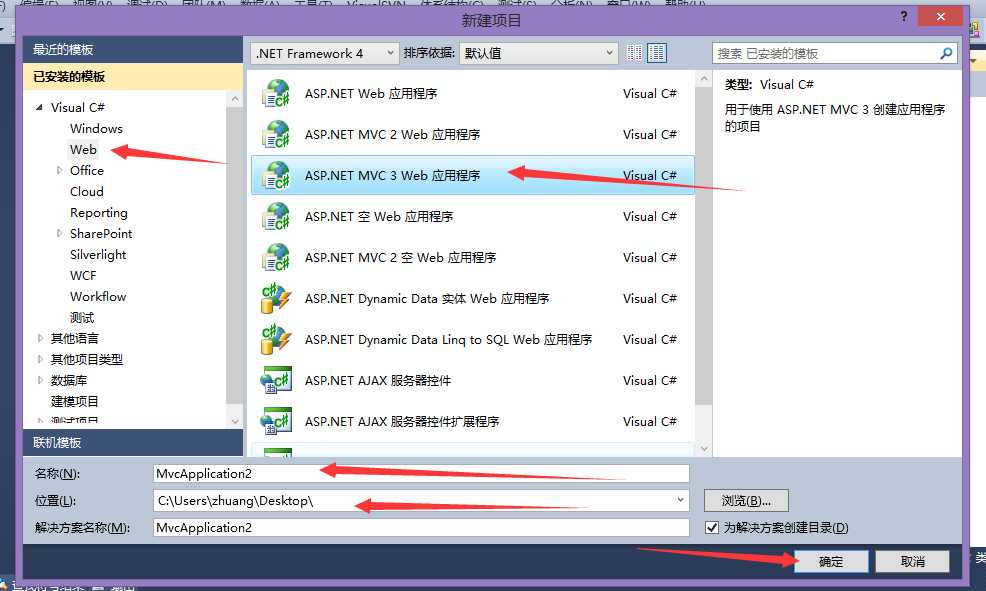Open the 已安装的模板 section
Viewport: 986px width, 591px height.
pos(133,77)
